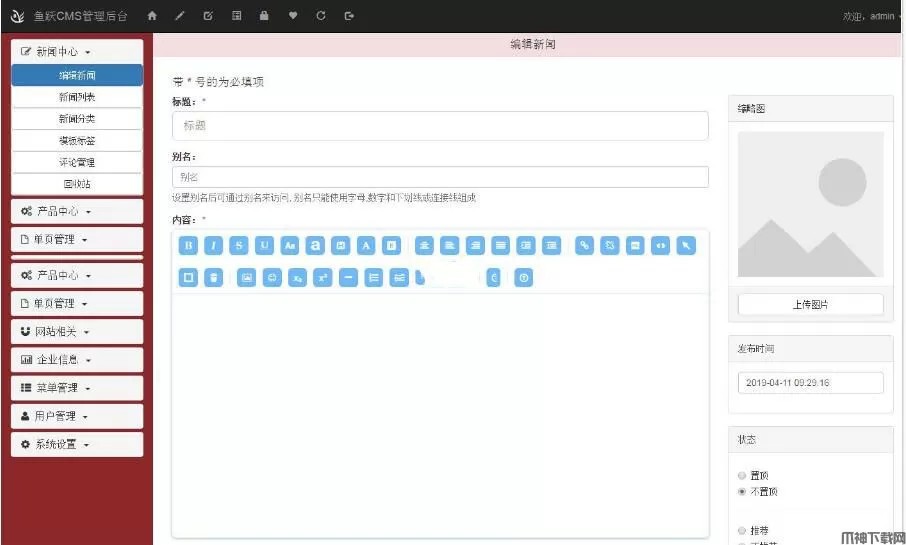Insert image using picture icon in editor
906x545 pixels.
[x=246, y=278]
